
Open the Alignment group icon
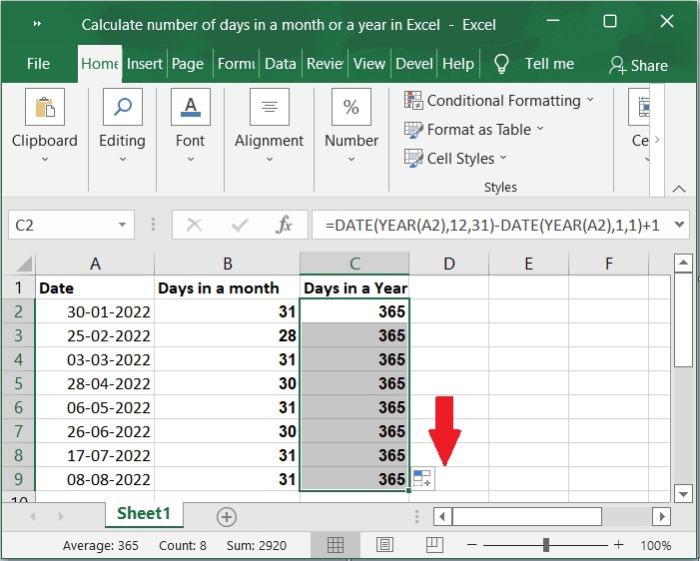(x=269, y=107)
